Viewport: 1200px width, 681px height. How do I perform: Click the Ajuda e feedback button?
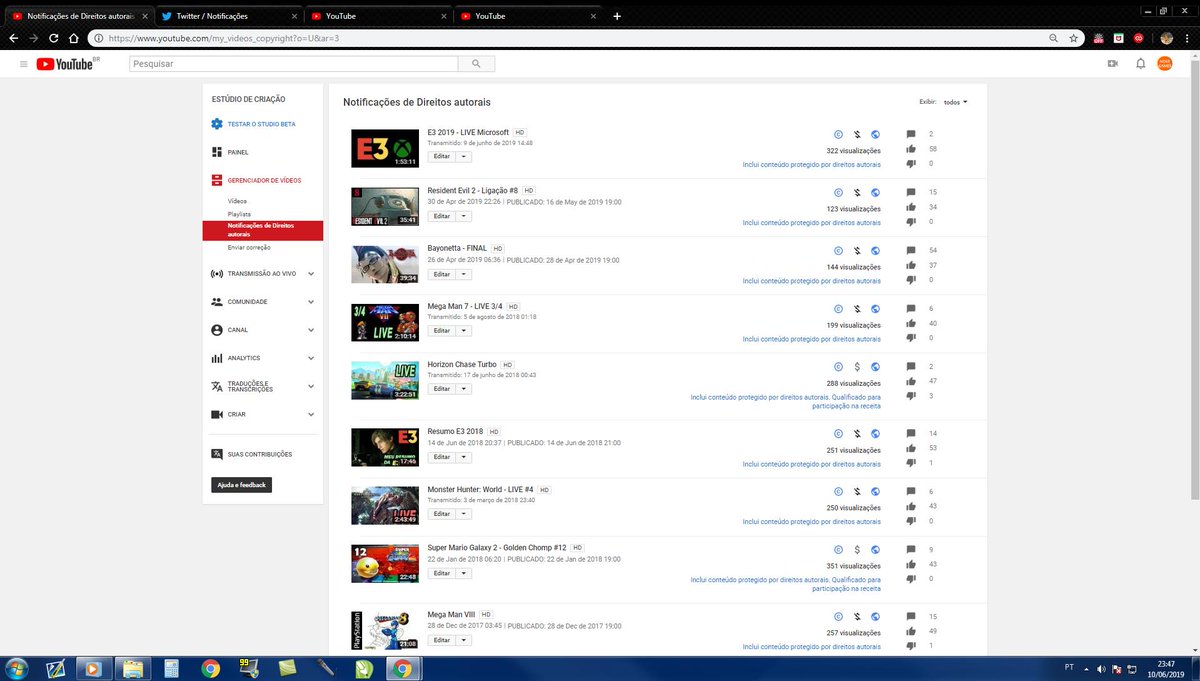tap(241, 485)
